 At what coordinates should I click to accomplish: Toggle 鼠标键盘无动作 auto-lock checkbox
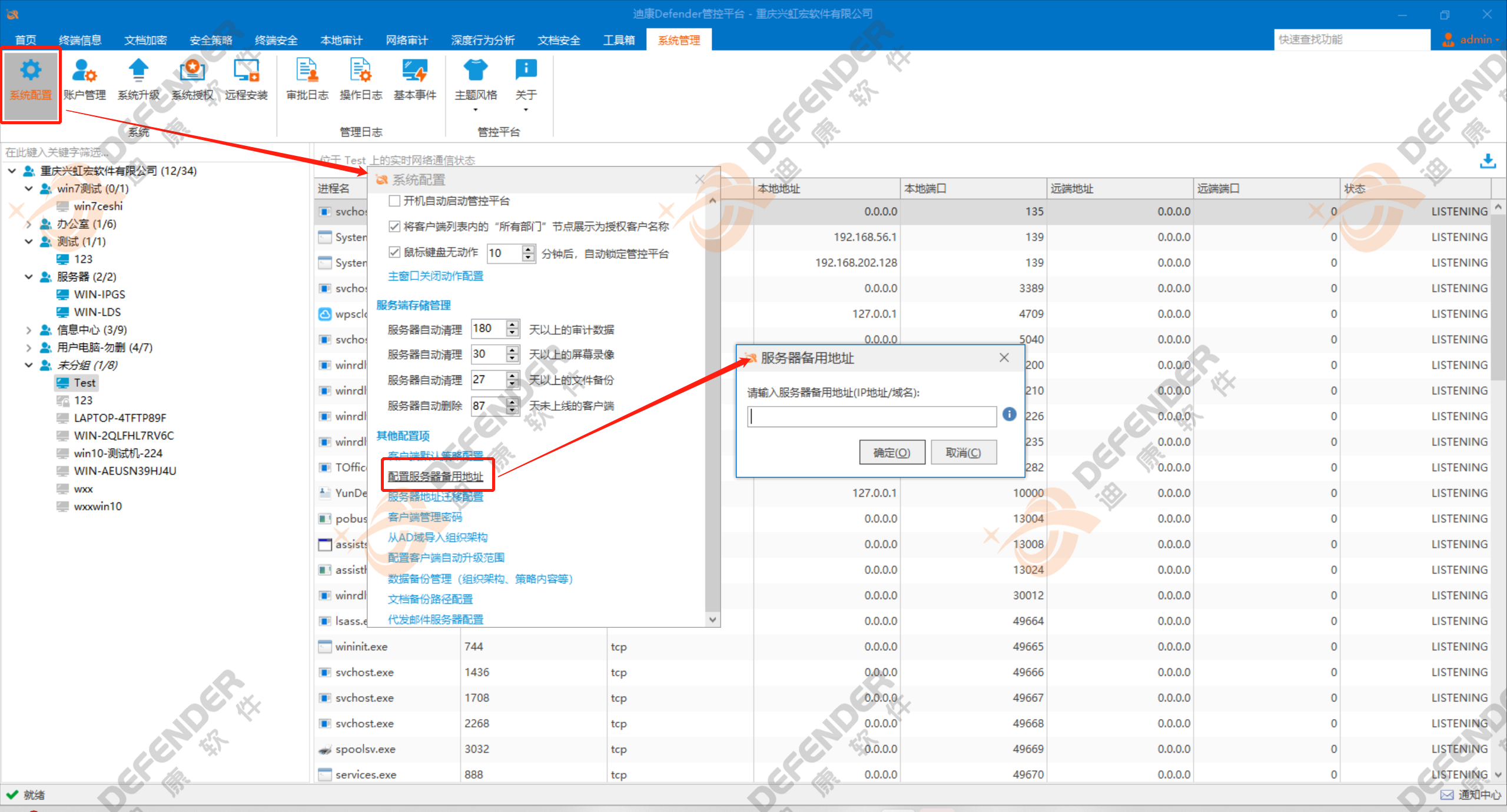394,252
